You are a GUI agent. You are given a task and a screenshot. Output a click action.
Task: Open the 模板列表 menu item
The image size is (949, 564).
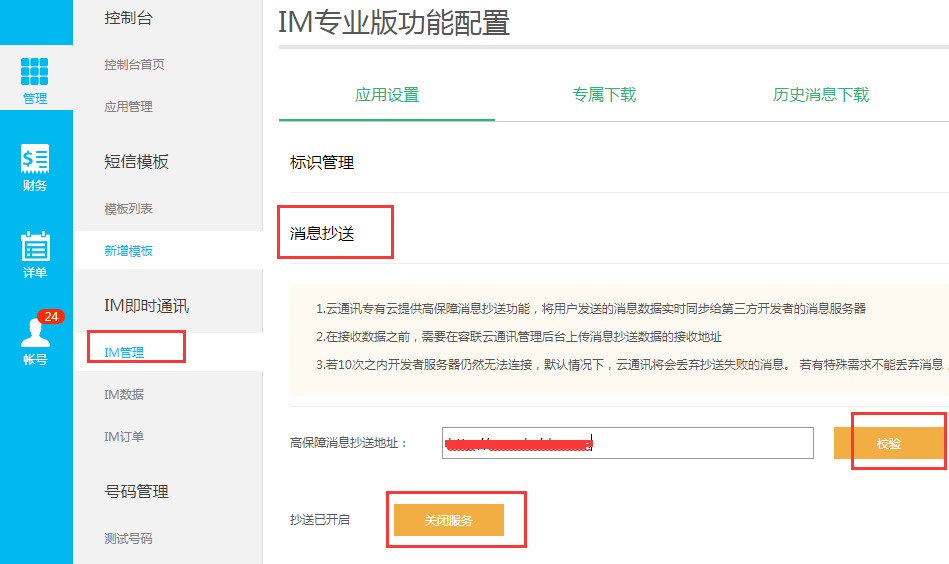pyautogui.click(x=128, y=209)
